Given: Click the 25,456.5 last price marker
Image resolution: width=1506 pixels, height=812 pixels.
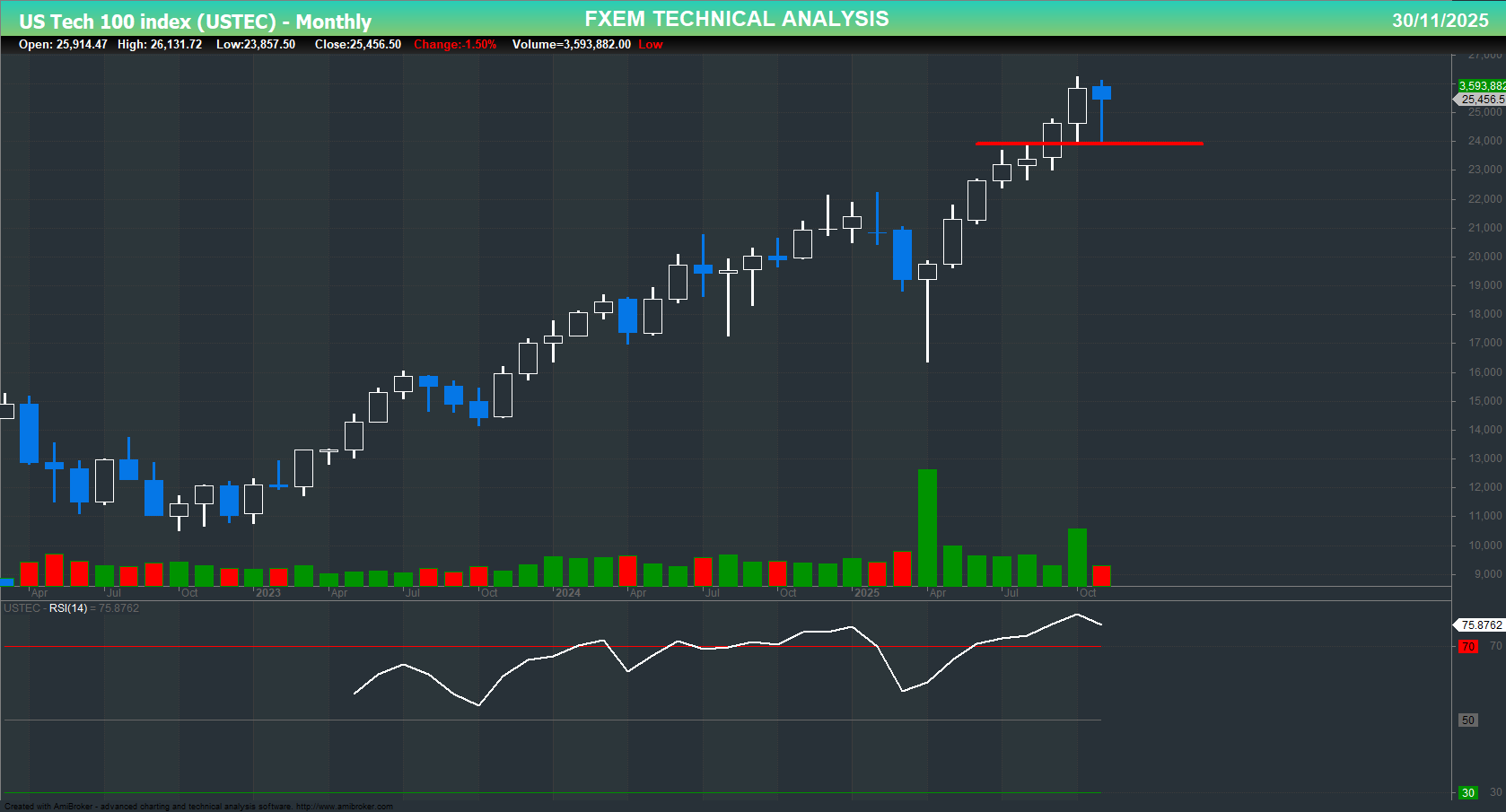Looking at the screenshot, I should (x=1481, y=100).
